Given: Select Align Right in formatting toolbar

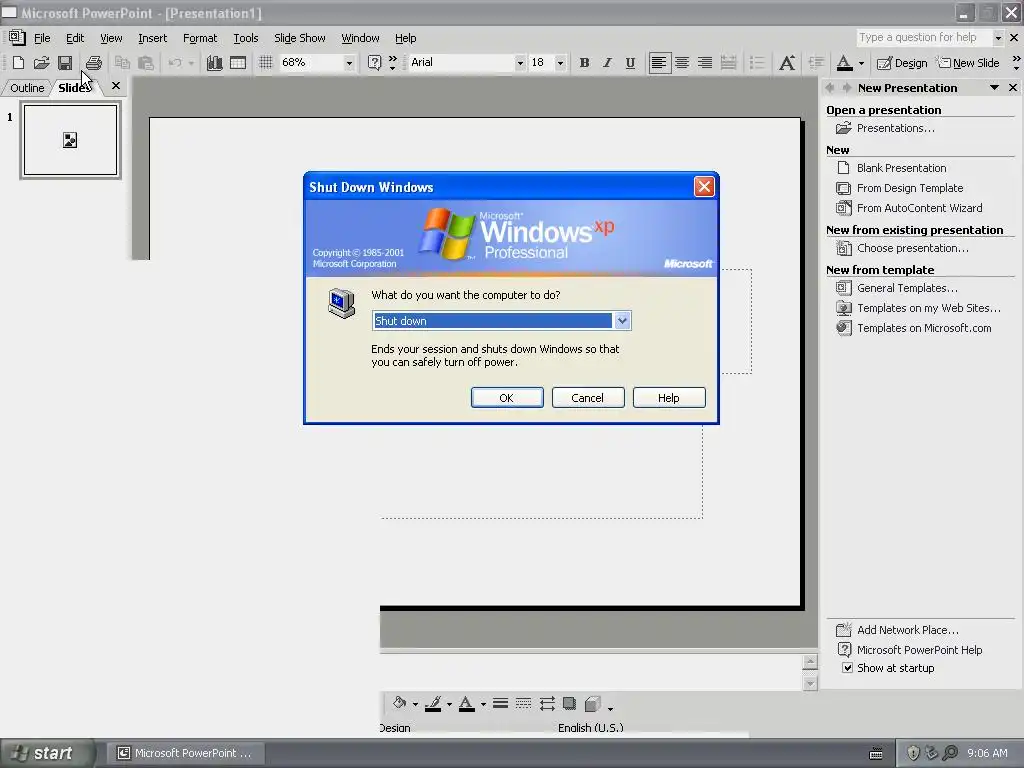Looking at the screenshot, I should [x=705, y=63].
